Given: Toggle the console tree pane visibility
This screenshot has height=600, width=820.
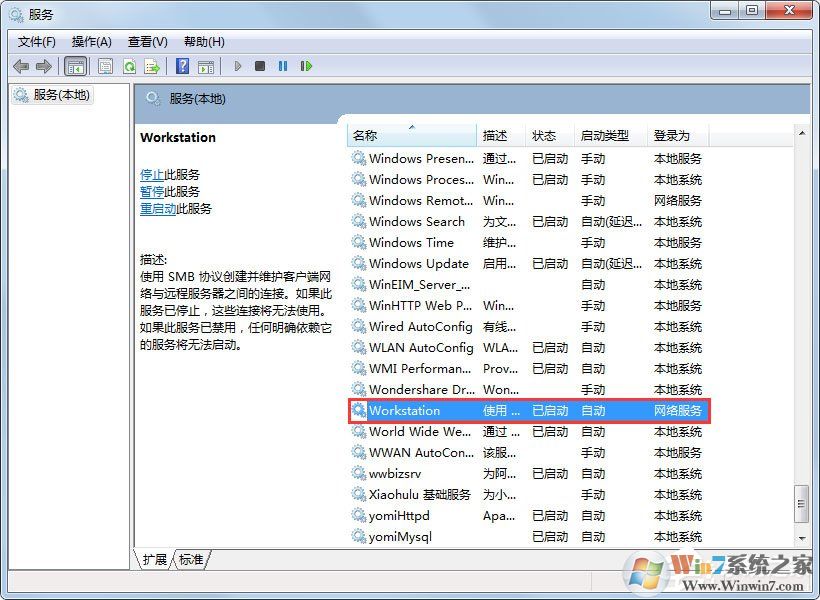Looking at the screenshot, I should point(76,66).
